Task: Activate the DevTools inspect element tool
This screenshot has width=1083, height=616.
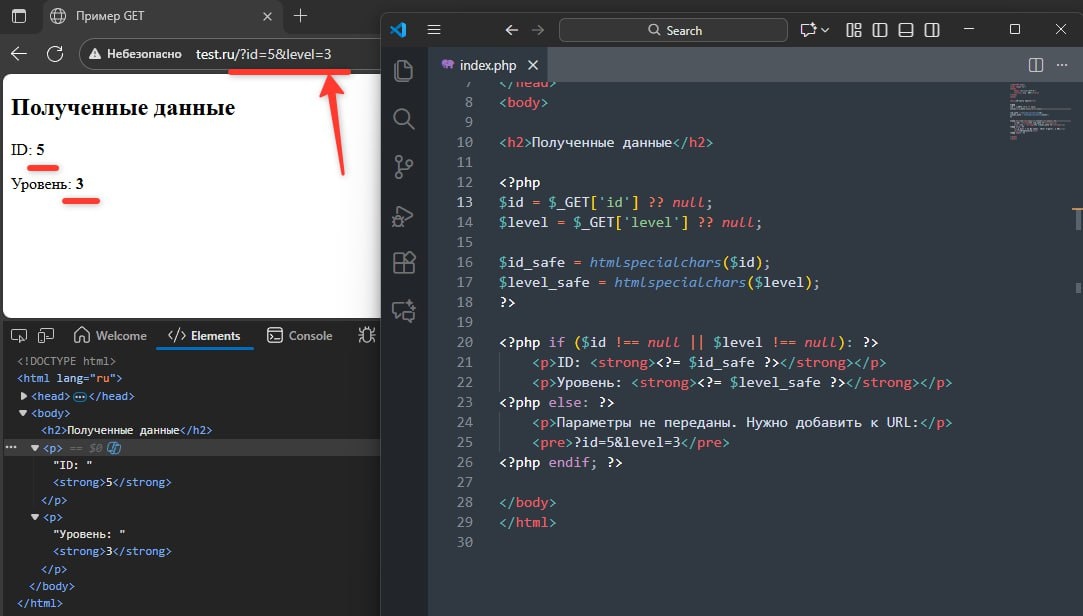Action: pos(19,336)
